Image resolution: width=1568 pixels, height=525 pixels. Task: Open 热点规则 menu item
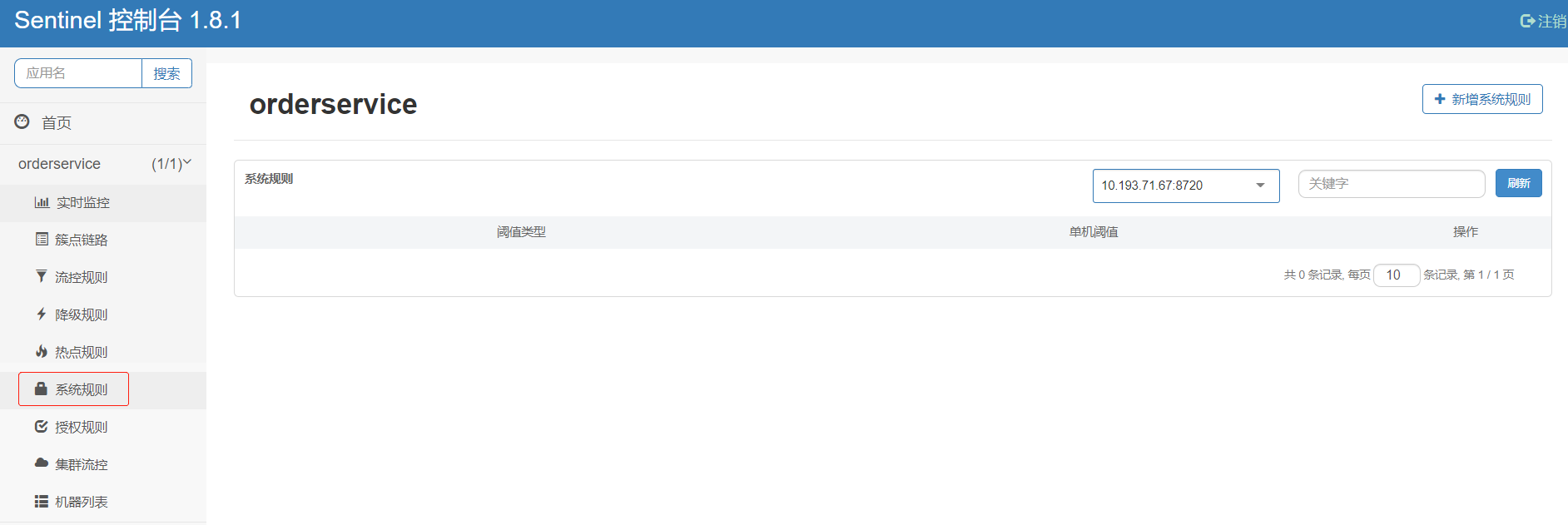click(x=103, y=353)
